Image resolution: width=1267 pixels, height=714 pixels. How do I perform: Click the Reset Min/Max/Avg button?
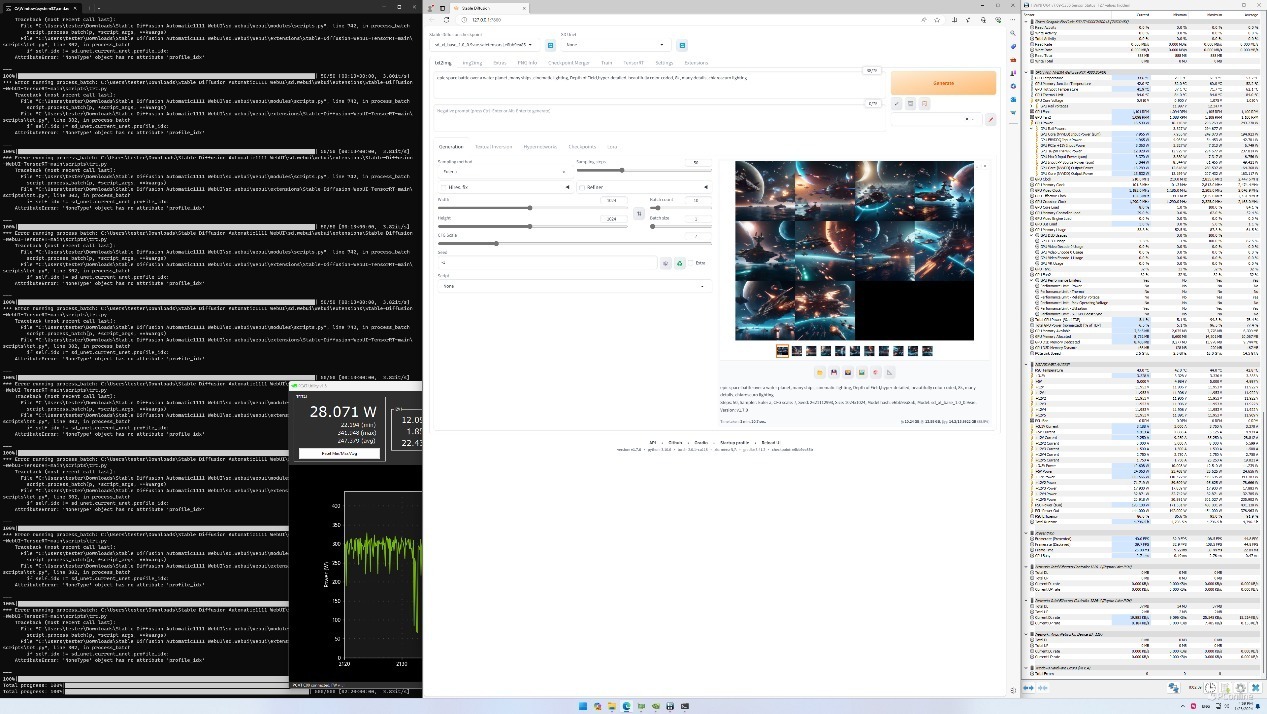click(339, 453)
